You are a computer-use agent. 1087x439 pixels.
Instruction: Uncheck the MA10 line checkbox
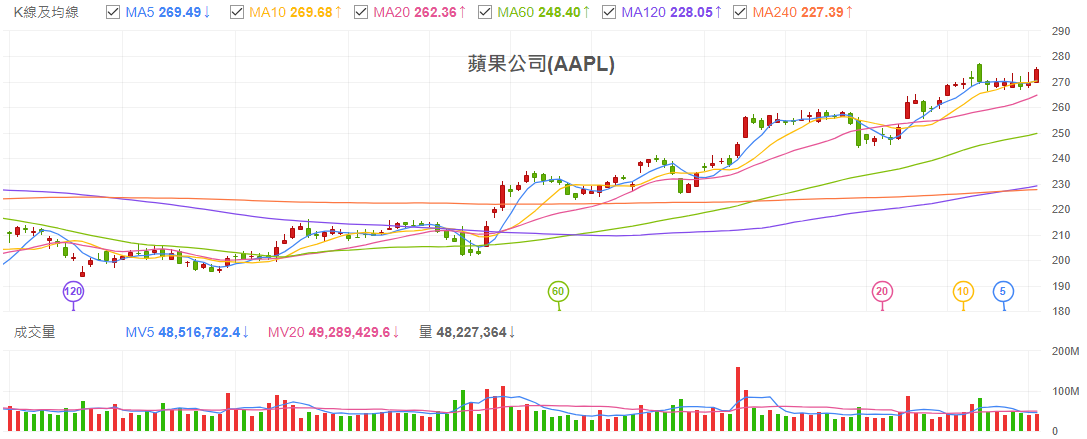236,13
